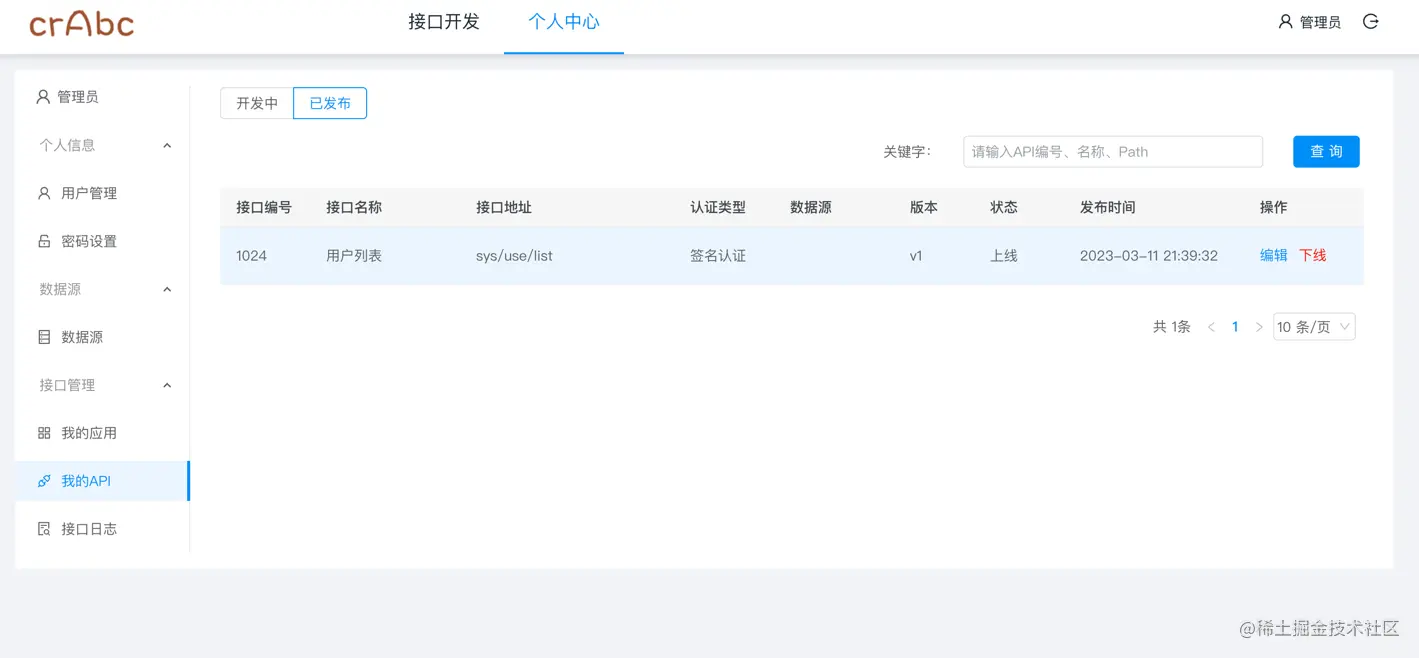Click 编辑 link for 用户列表 row
Screen dimensions: 1419x658
(x=1274, y=256)
